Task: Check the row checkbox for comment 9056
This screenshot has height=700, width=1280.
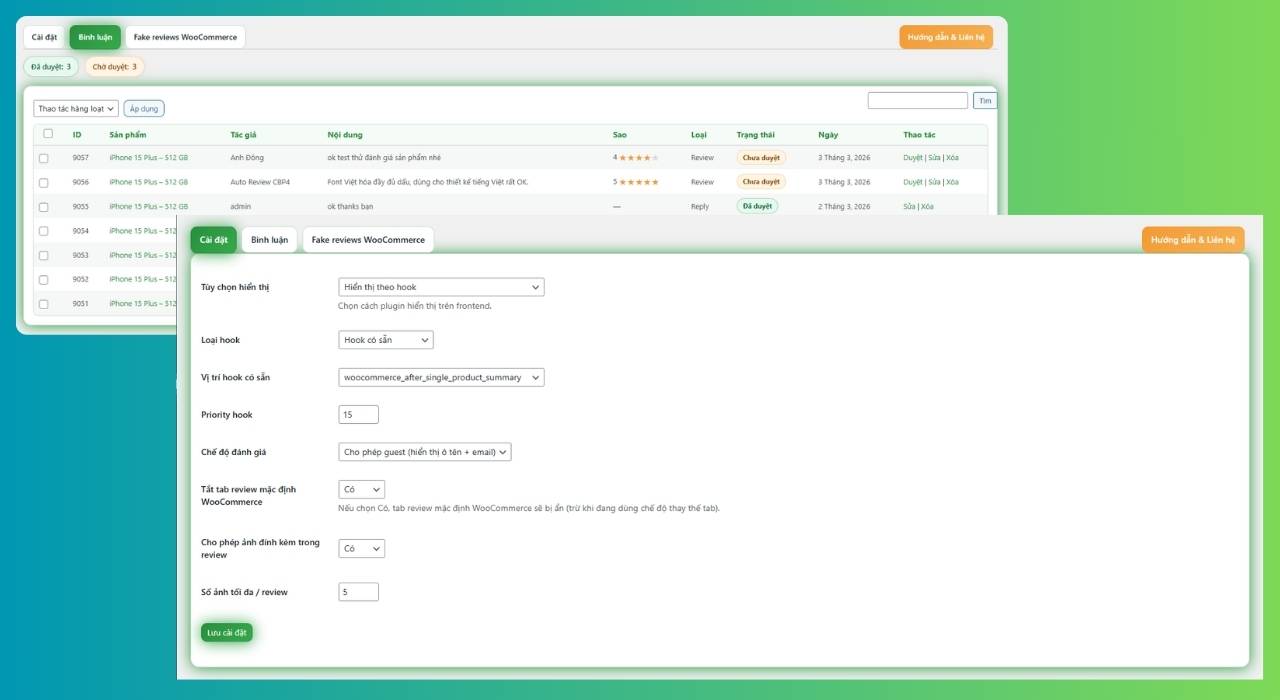Action: 44,182
